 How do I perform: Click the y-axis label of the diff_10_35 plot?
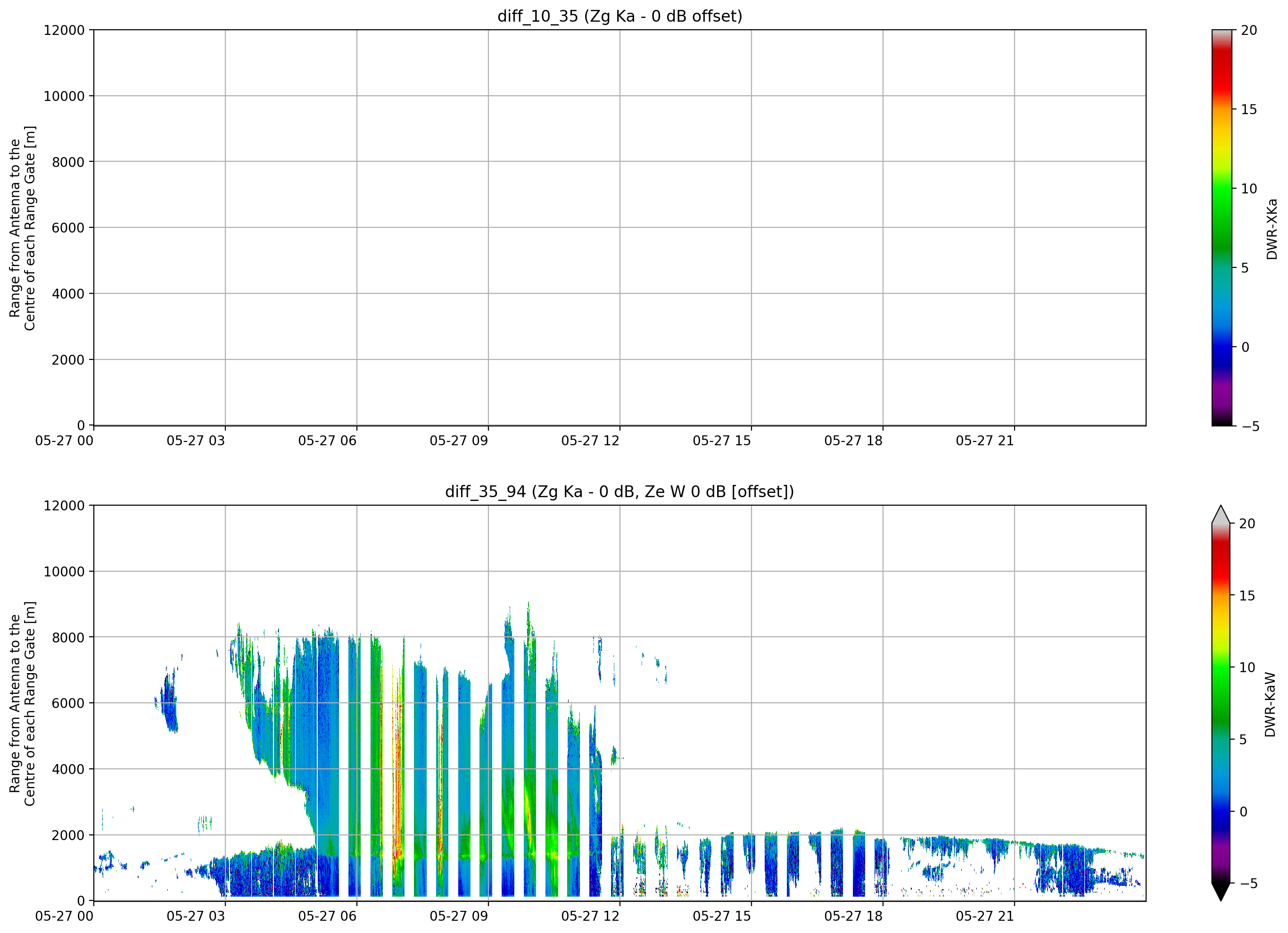point(22,228)
